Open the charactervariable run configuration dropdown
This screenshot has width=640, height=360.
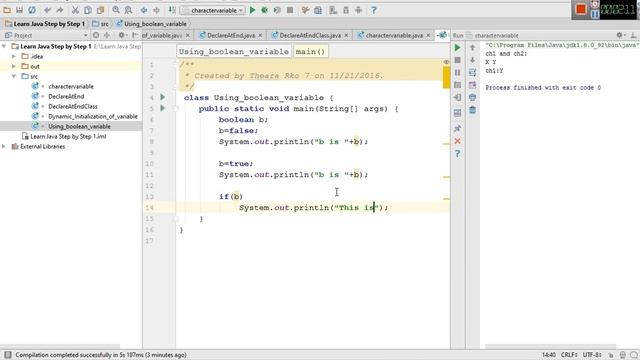[x=213, y=10]
